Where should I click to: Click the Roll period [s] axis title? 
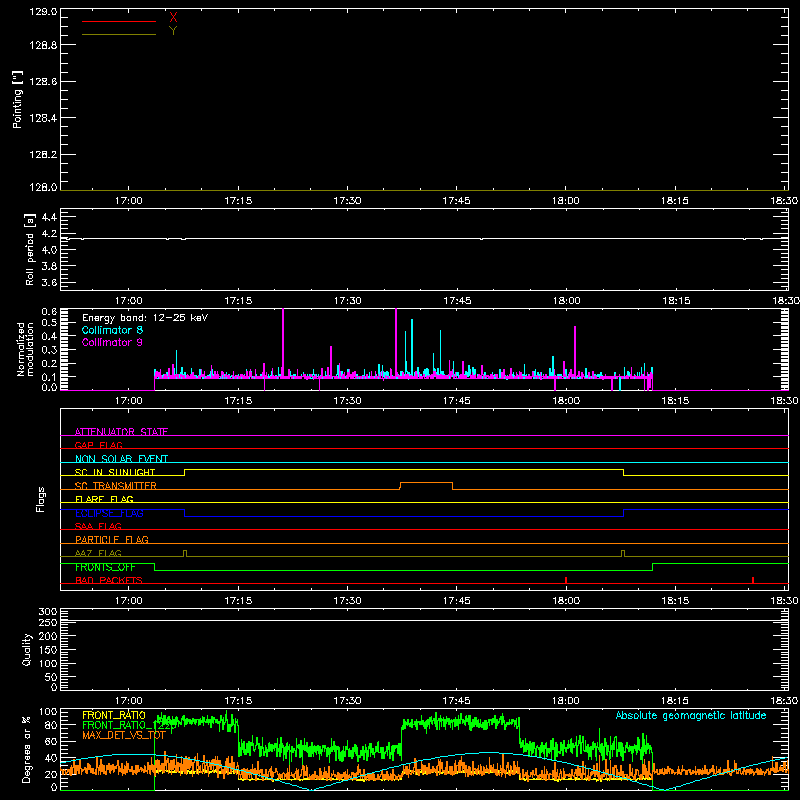coord(30,249)
